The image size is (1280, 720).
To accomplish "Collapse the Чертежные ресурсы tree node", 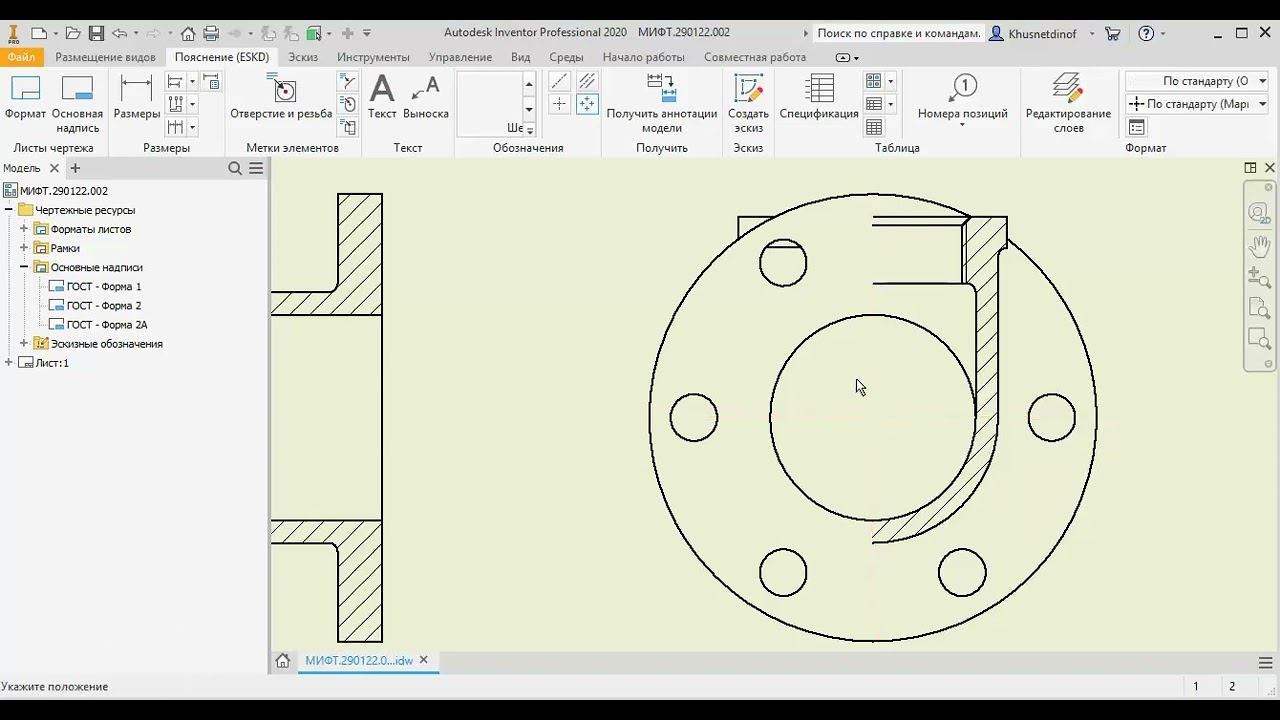I will click(9, 210).
